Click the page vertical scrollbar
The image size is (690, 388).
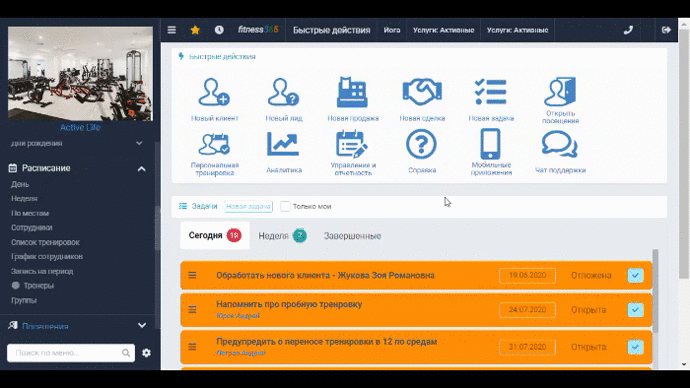tap(683, 154)
